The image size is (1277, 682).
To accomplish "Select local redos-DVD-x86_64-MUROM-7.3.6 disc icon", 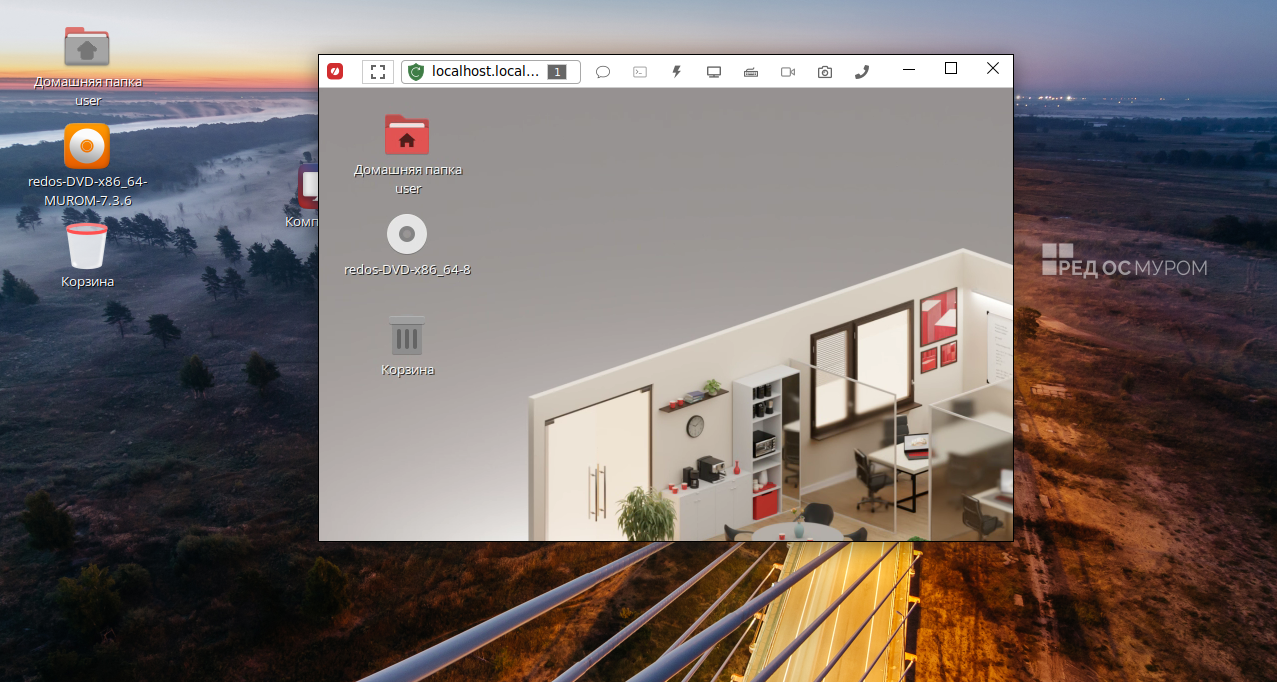I will (87, 146).
